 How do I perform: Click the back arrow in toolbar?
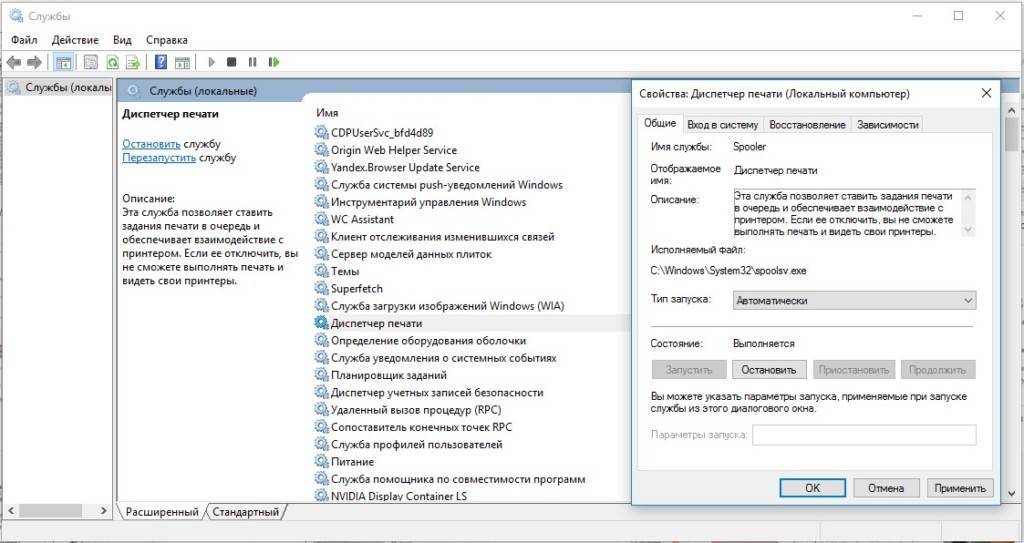pyautogui.click(x=14, y=62)
